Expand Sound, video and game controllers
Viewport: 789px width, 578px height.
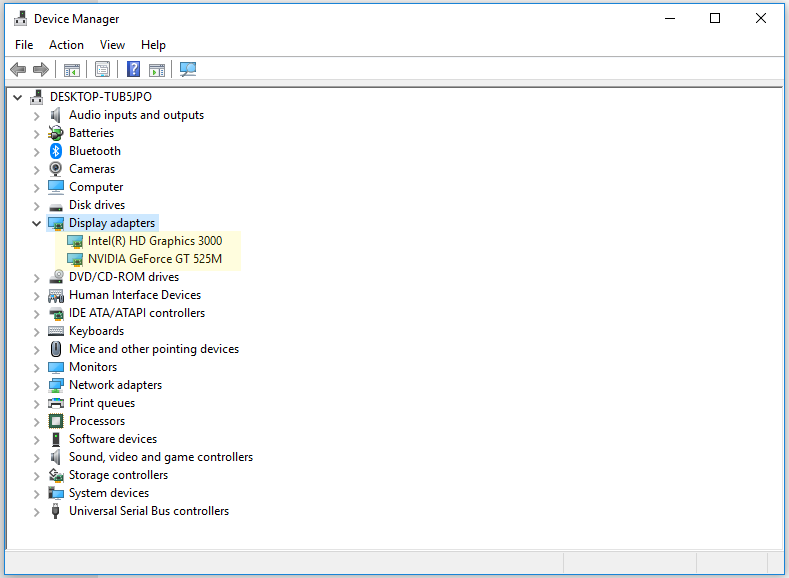click(x=36, y=458)
